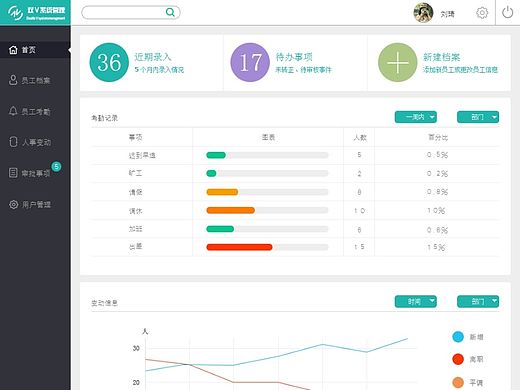Click the 旷工 short green progress bar
The height and width of the screenshot is (390, 520).
click(x=211, y=173)
